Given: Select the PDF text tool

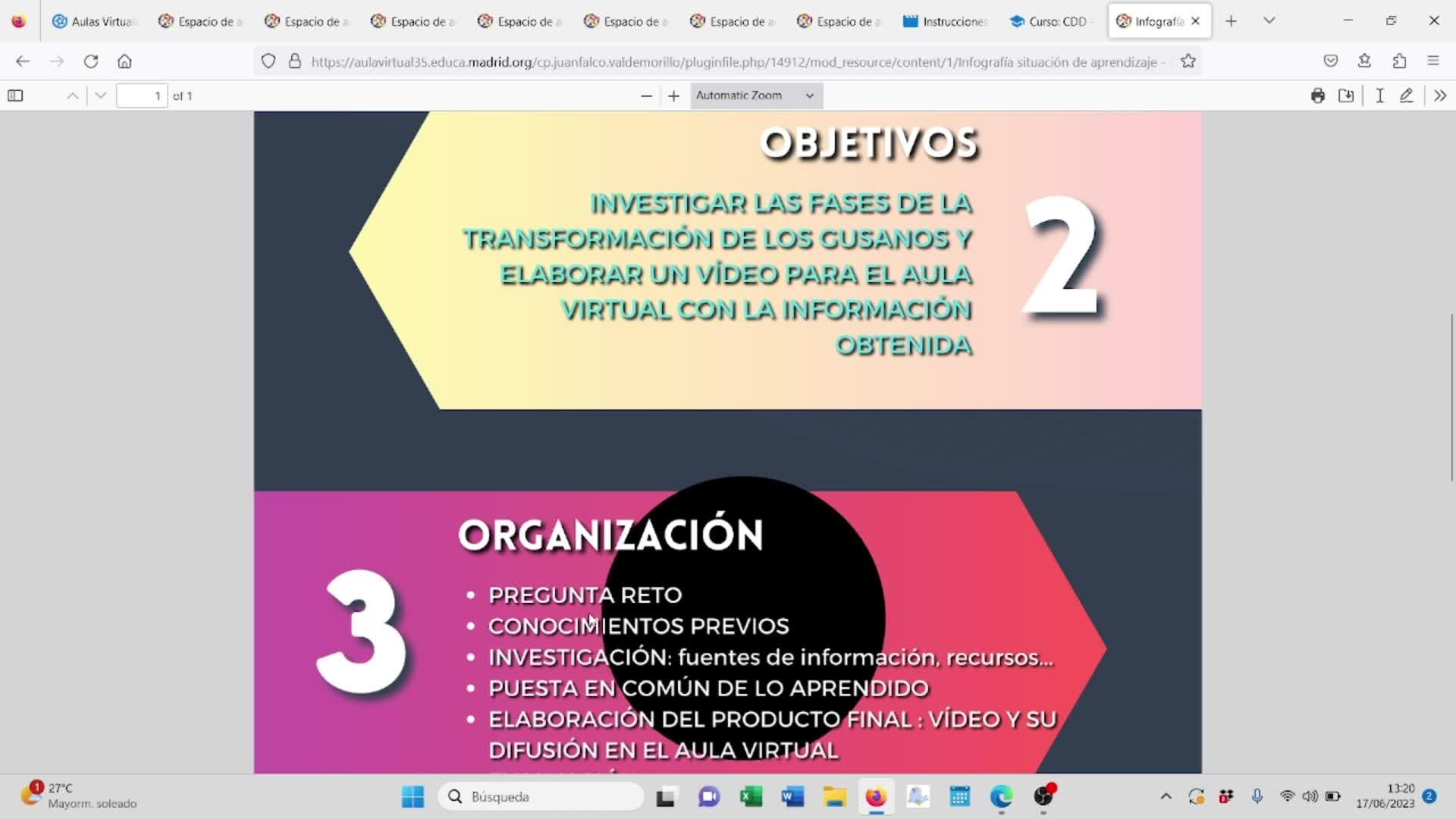Looking at the screenshot, I should click(1379, 96).
